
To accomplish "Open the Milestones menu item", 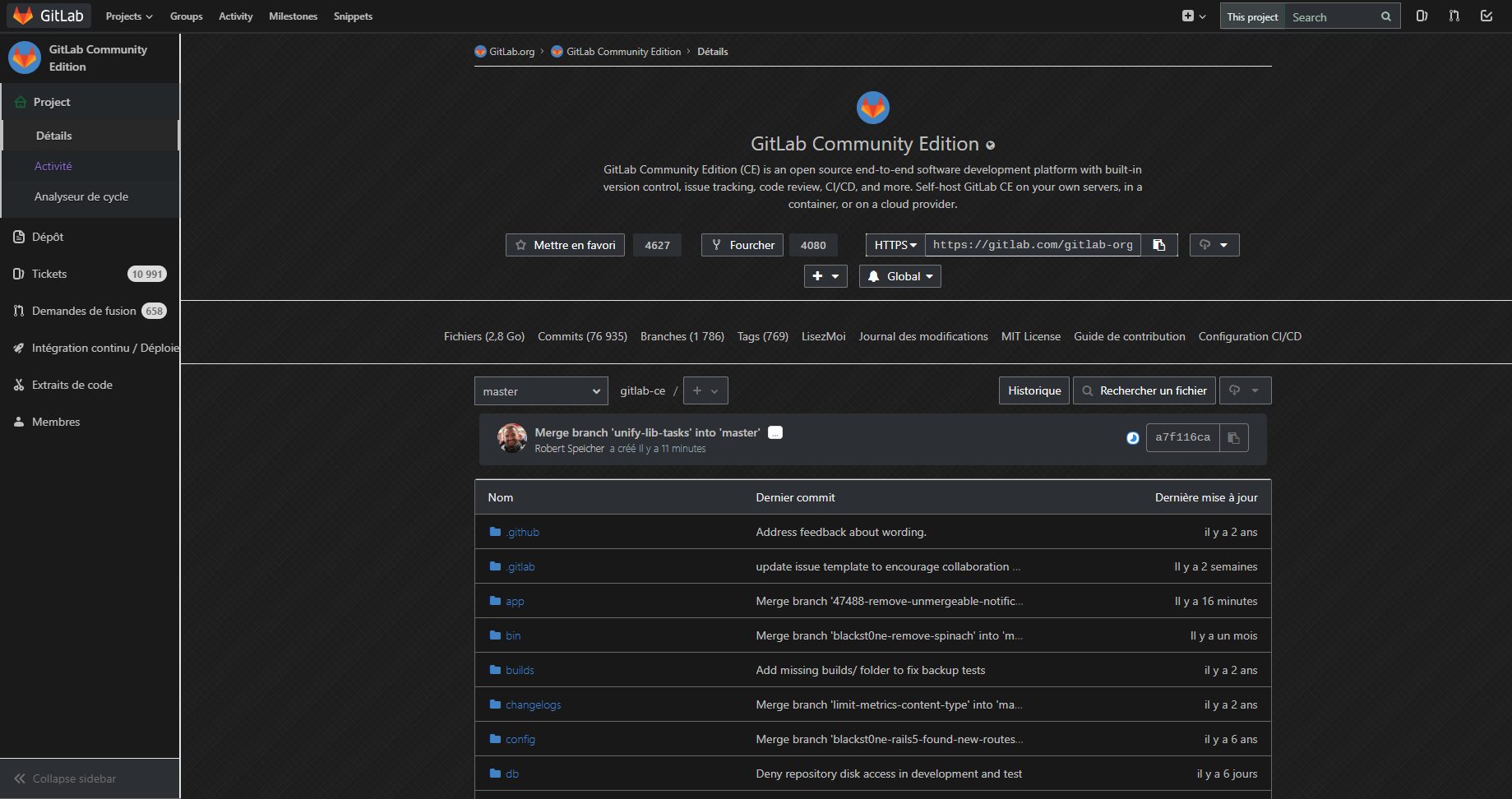I will click(x=293, y=16).
